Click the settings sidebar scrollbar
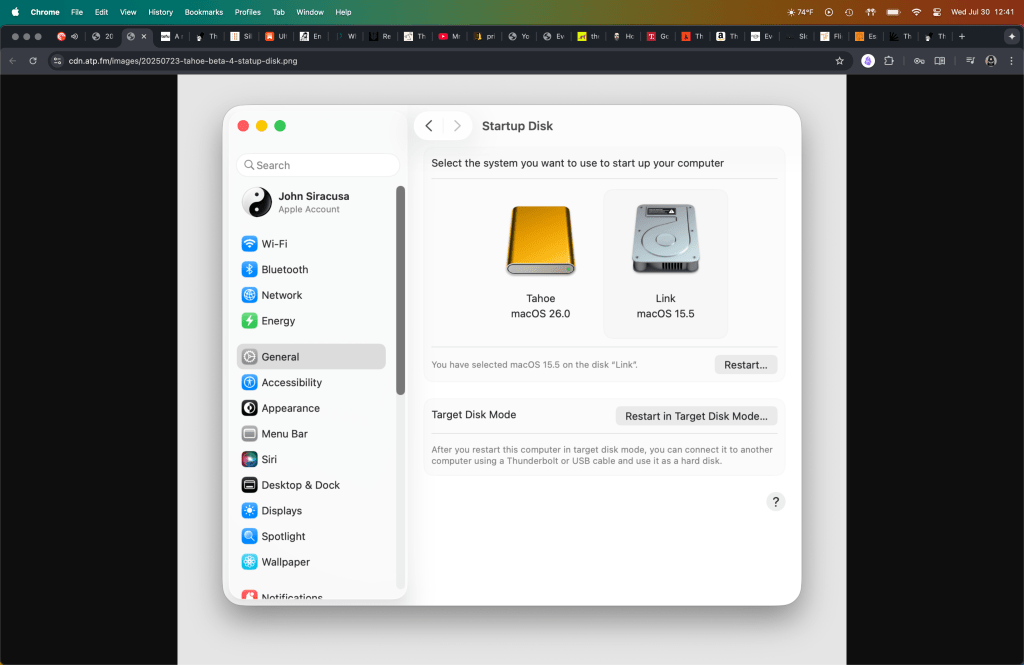This screenshot has height=665, width=1024. pos(401,290)
